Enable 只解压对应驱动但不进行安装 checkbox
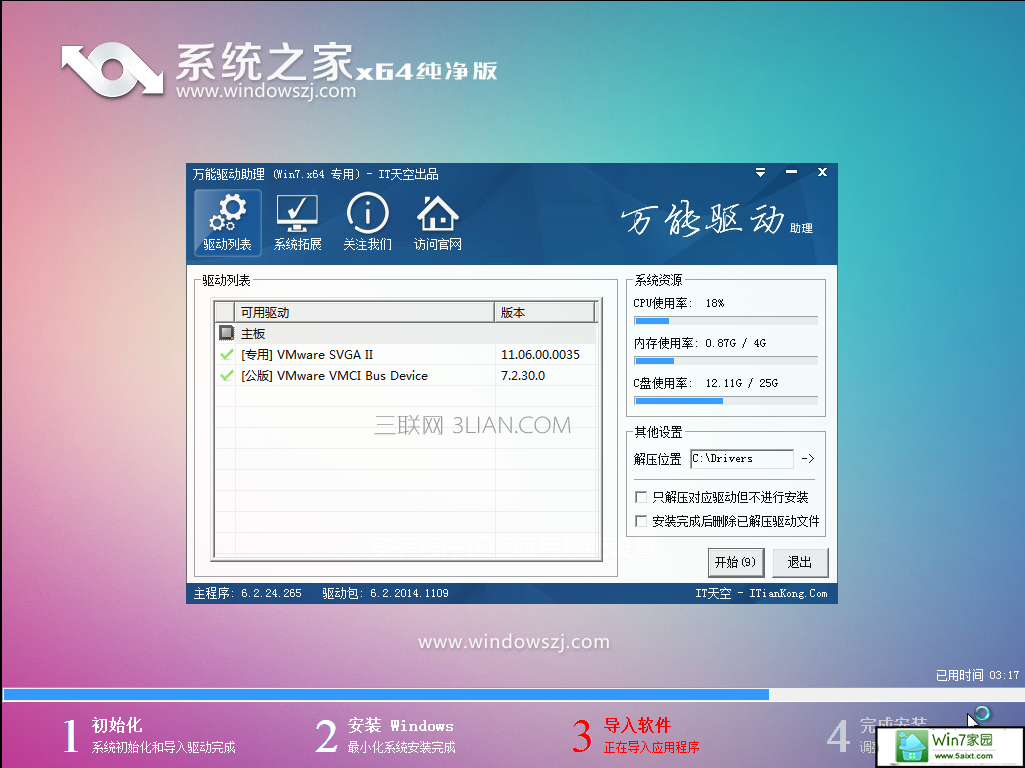 pyautogui.click(x=641, y=497)
